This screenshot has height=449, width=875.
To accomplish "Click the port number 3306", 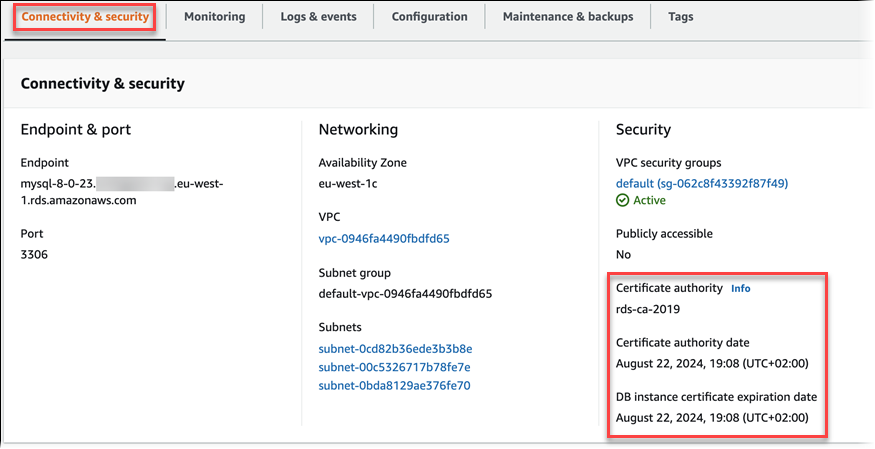I will [34, 254].
